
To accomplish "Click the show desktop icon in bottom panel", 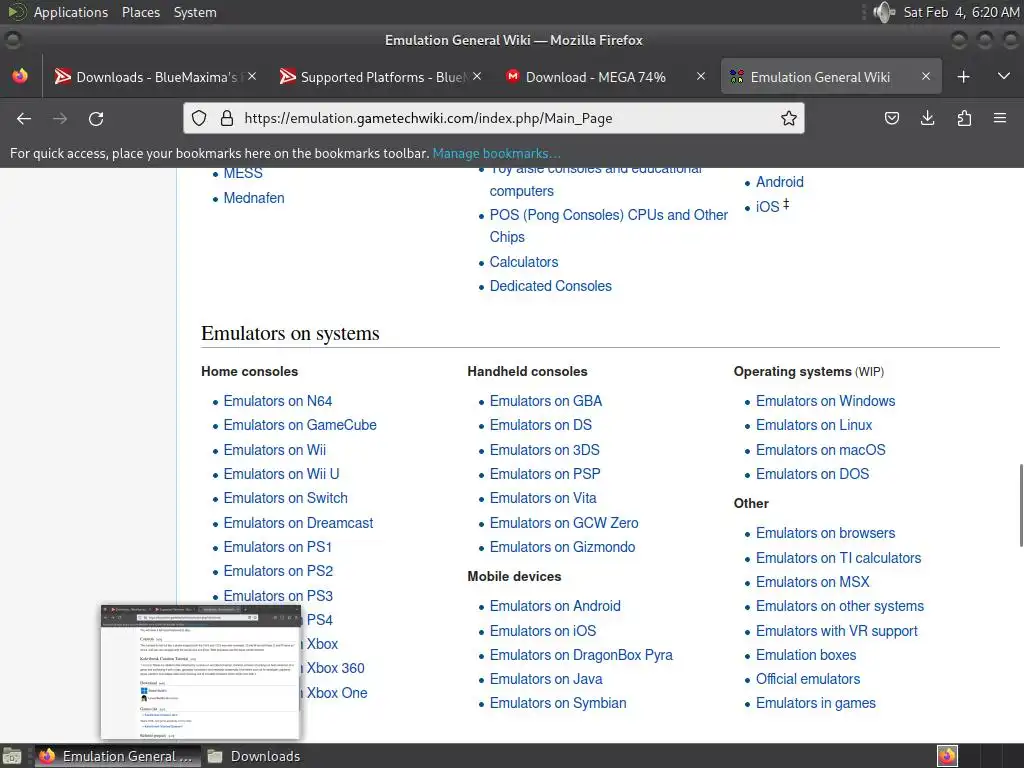I will click(x=12, y=756).
